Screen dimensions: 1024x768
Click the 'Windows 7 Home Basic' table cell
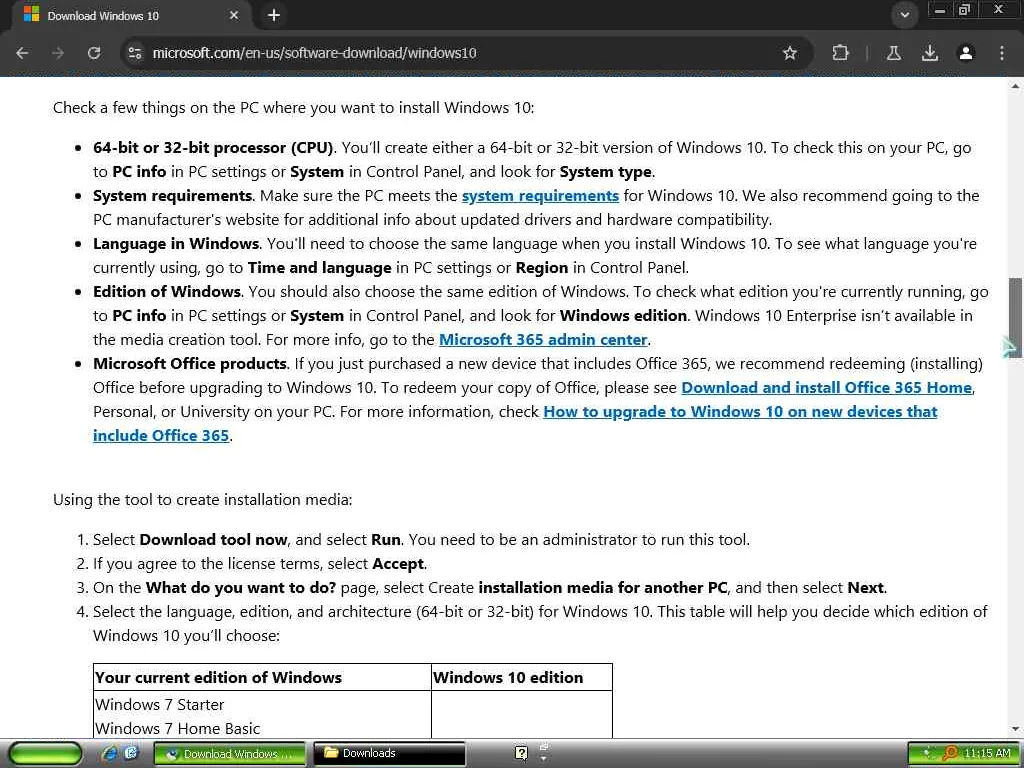tap(177, 729)
